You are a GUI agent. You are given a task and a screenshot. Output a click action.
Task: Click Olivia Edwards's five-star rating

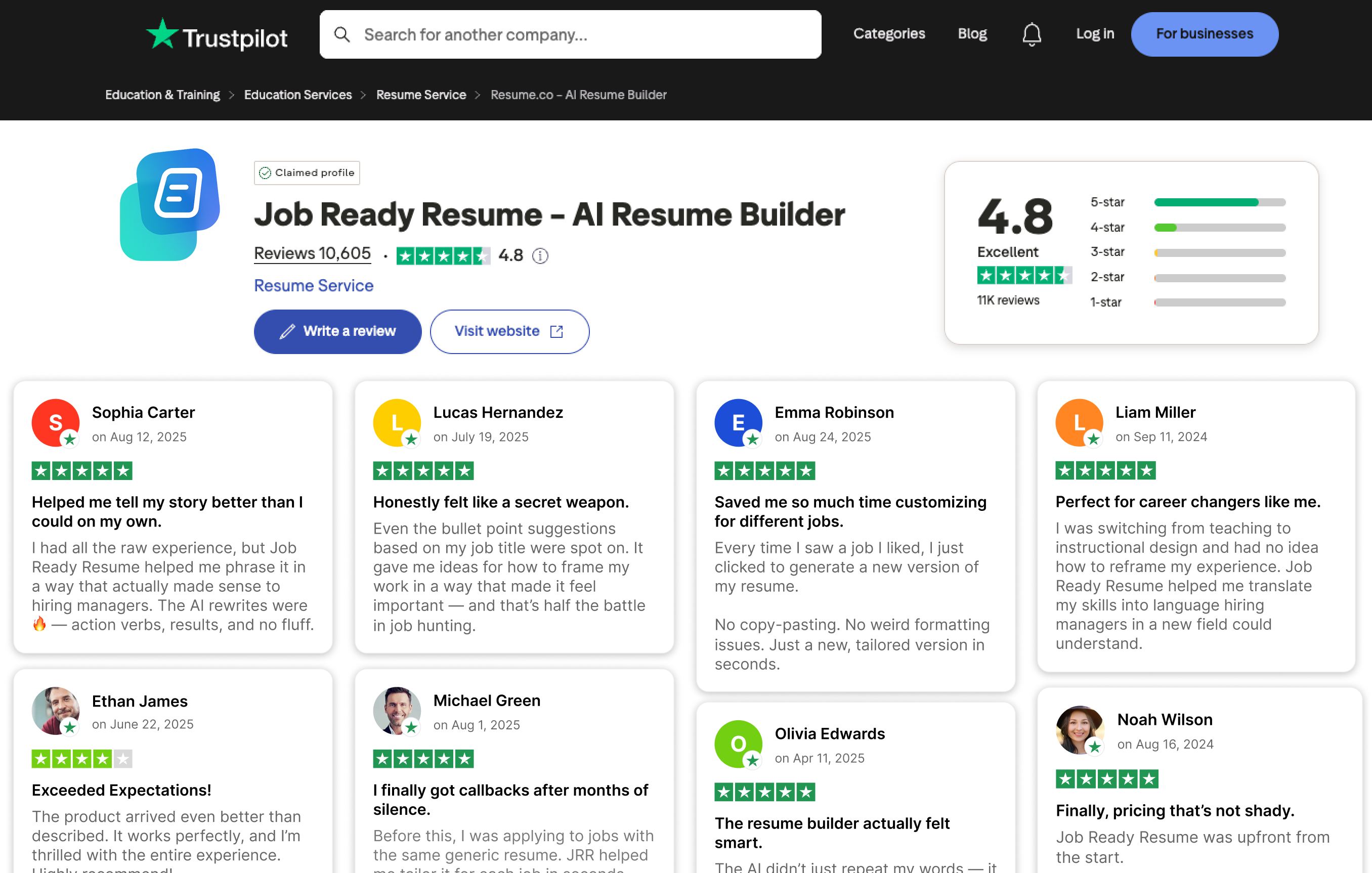(764, 792)
